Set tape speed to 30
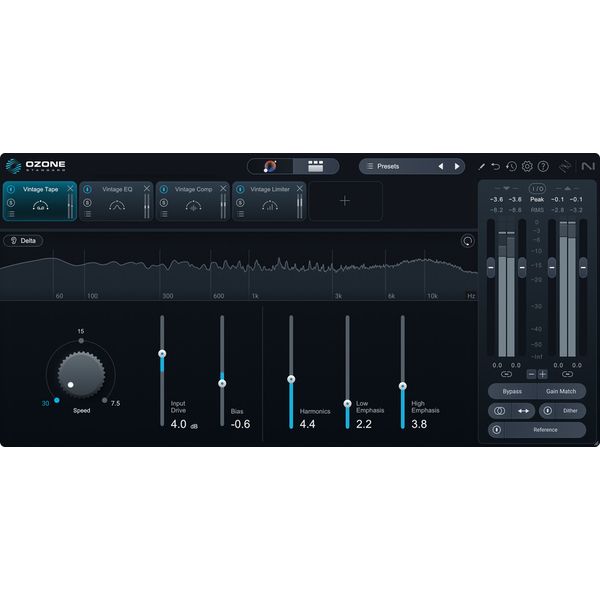Image resolution: width=600 pixels, height=600 pixels. coord(57,400)
